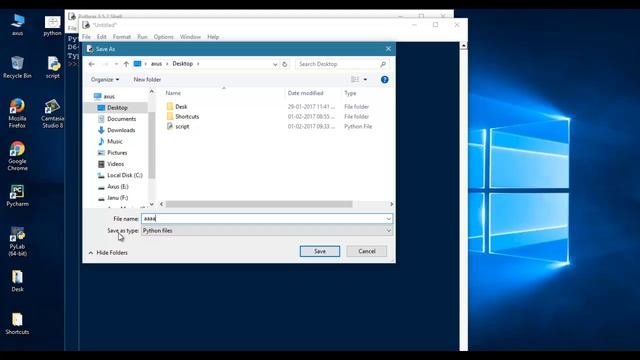Select the Shortcuts folder in file list
The height and width of the screenshot is (360, 640).
(183, 116)
